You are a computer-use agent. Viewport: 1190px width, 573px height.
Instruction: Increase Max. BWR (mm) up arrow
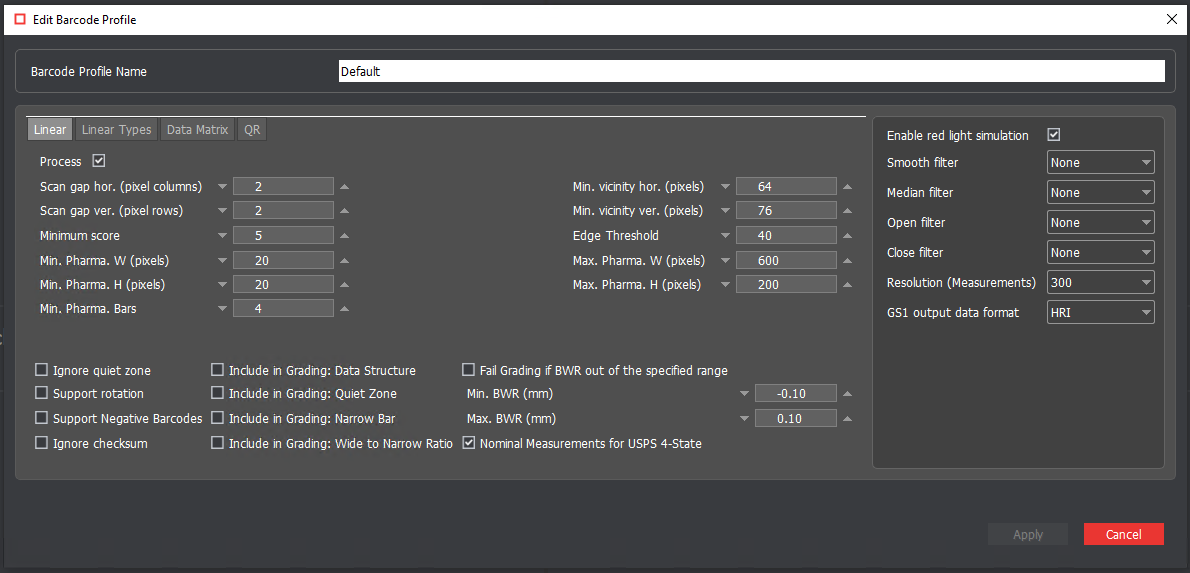847,419
